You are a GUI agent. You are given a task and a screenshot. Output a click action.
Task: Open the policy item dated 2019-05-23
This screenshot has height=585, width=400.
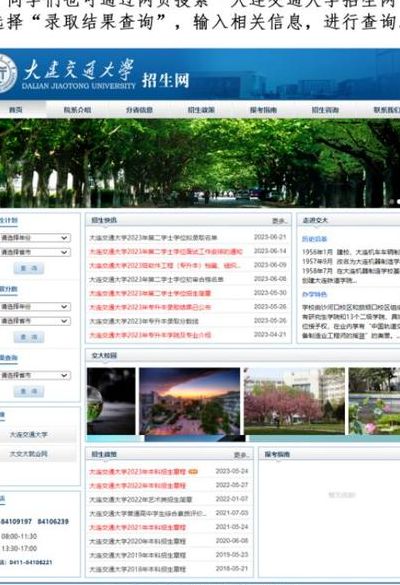[x=137, y=555]
